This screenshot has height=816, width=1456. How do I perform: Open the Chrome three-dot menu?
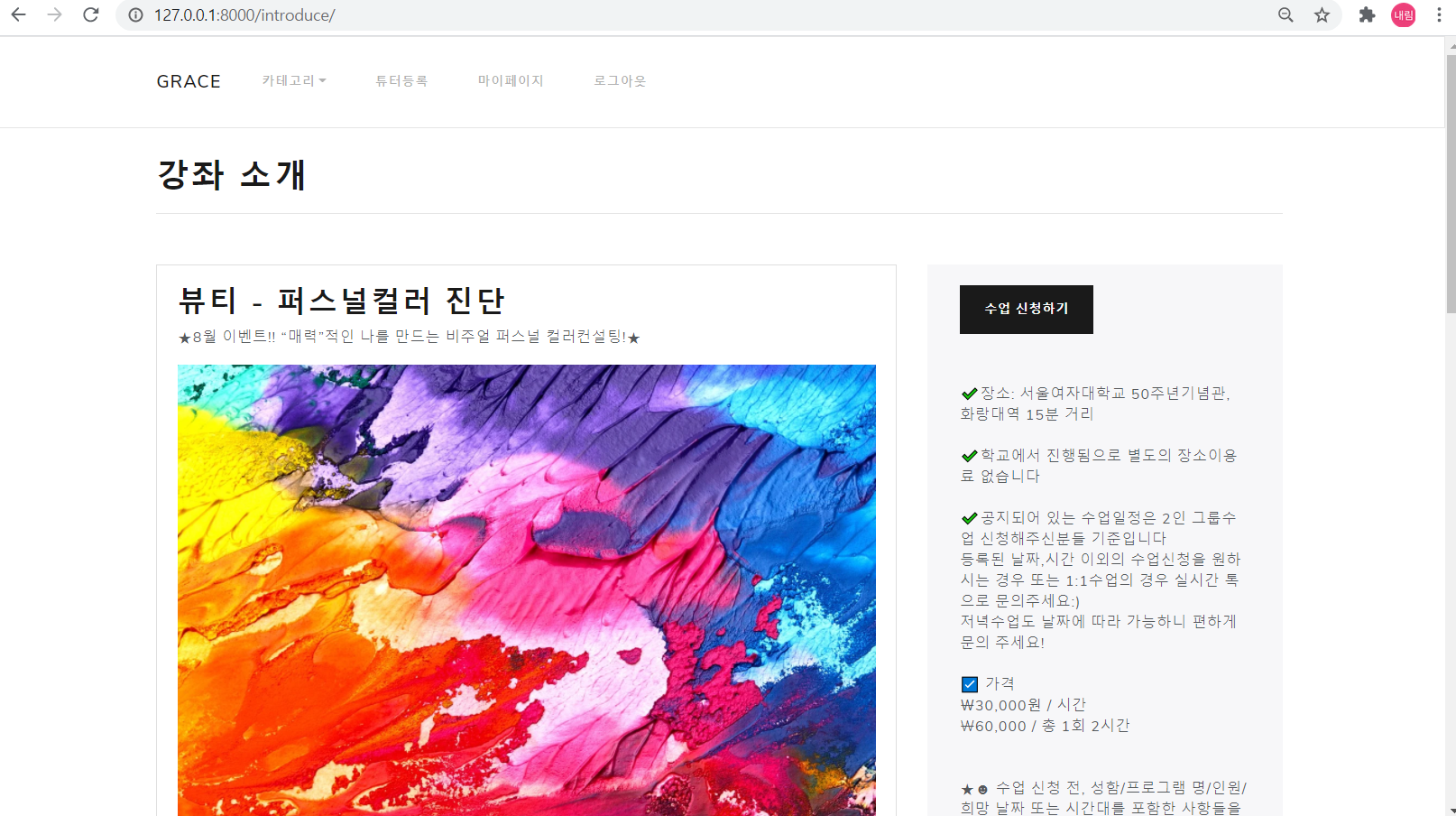pyautogui.click(x=1441, y=14)
